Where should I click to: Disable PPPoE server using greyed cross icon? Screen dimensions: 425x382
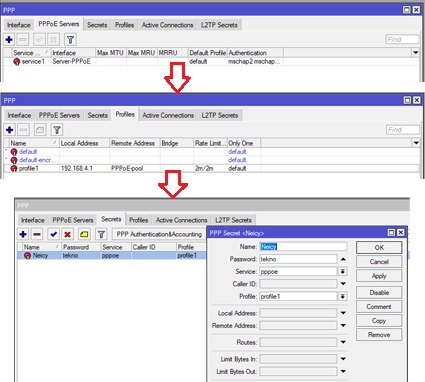pyautogui.click(x=53, y=40)
